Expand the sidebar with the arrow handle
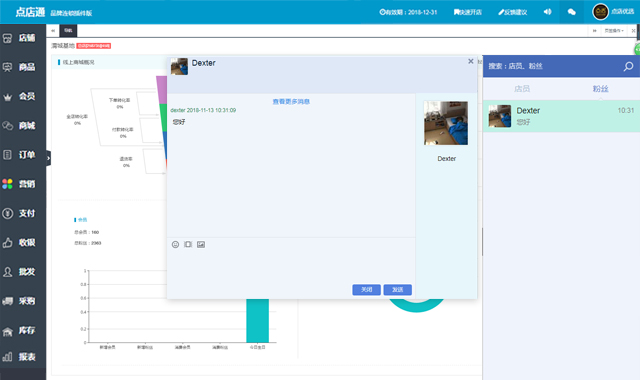 click(48, 158)
